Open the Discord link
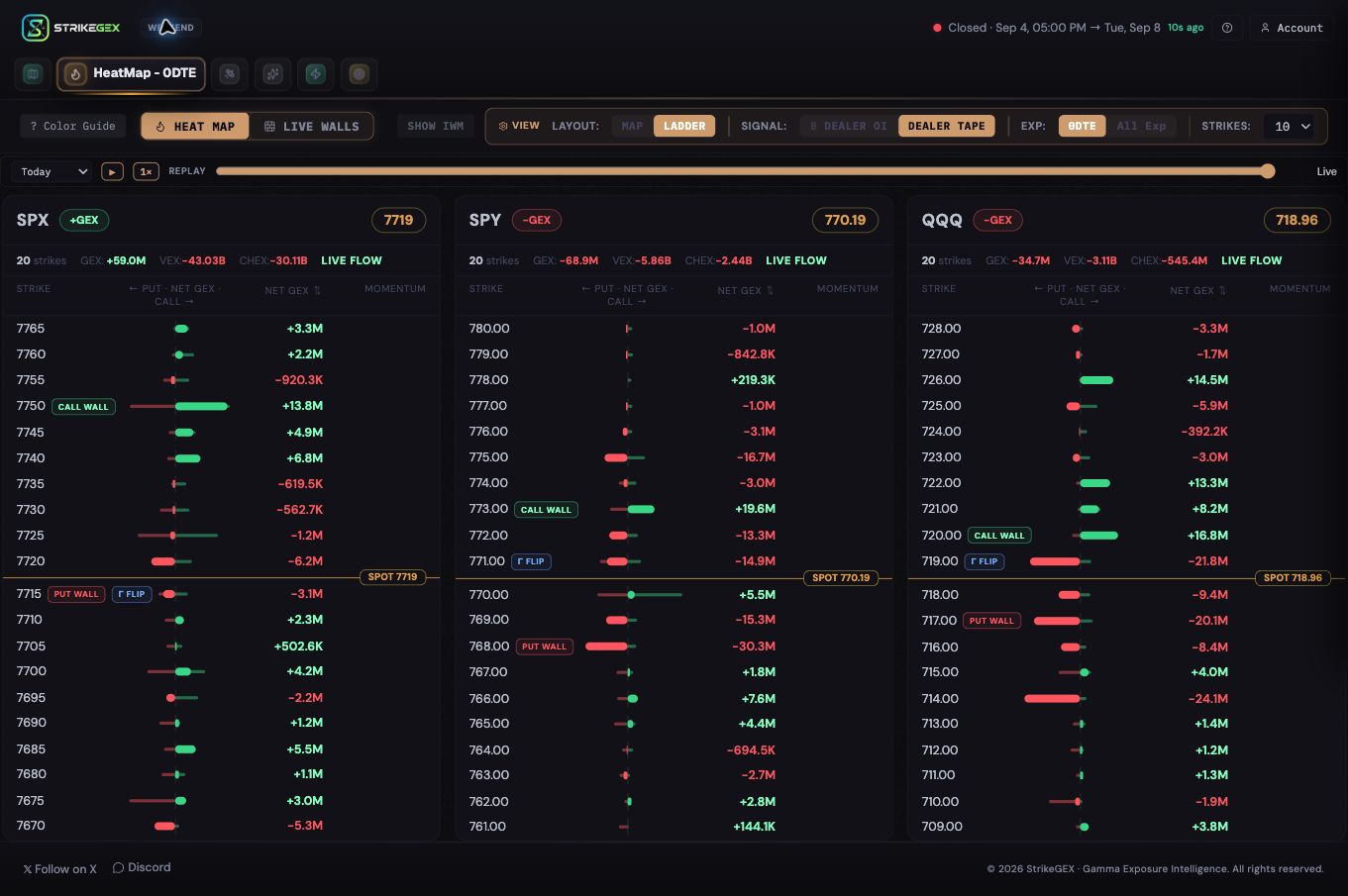 pos(142,867)
